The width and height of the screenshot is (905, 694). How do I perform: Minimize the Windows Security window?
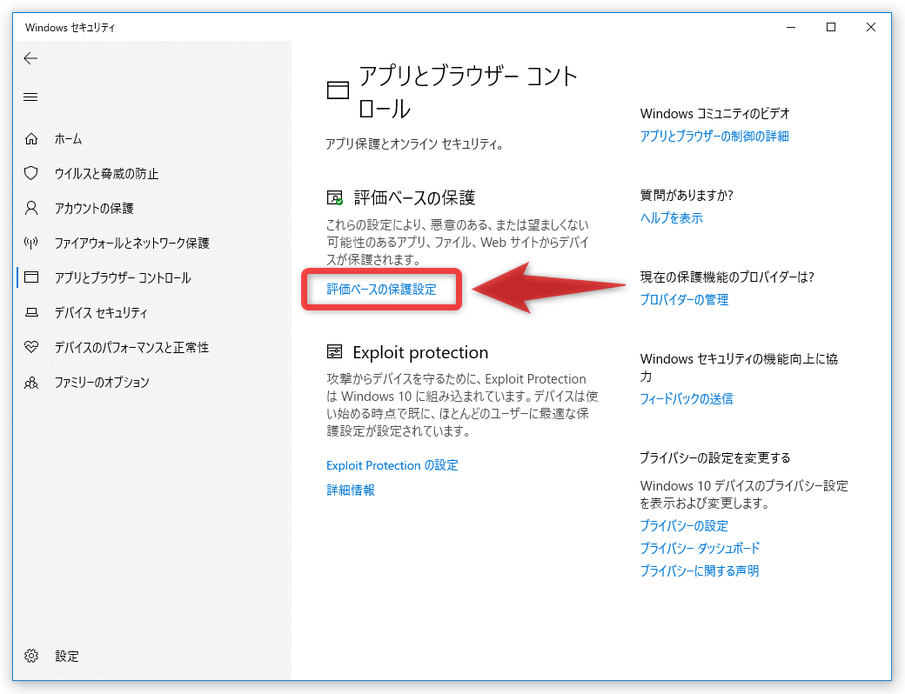[x=791, y=27]
